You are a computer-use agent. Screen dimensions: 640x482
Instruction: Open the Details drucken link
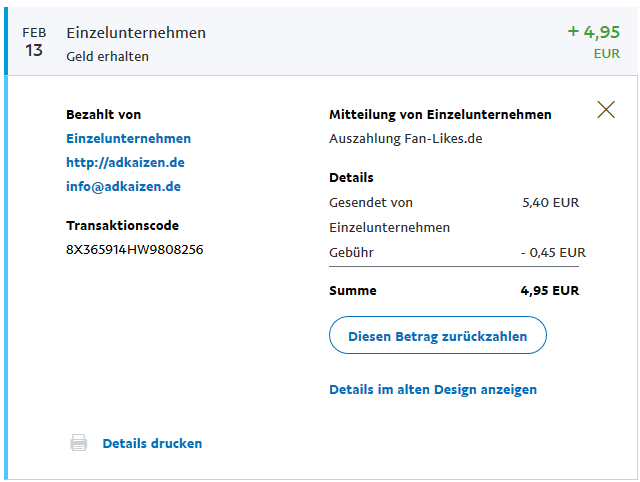tap(152, 443)
